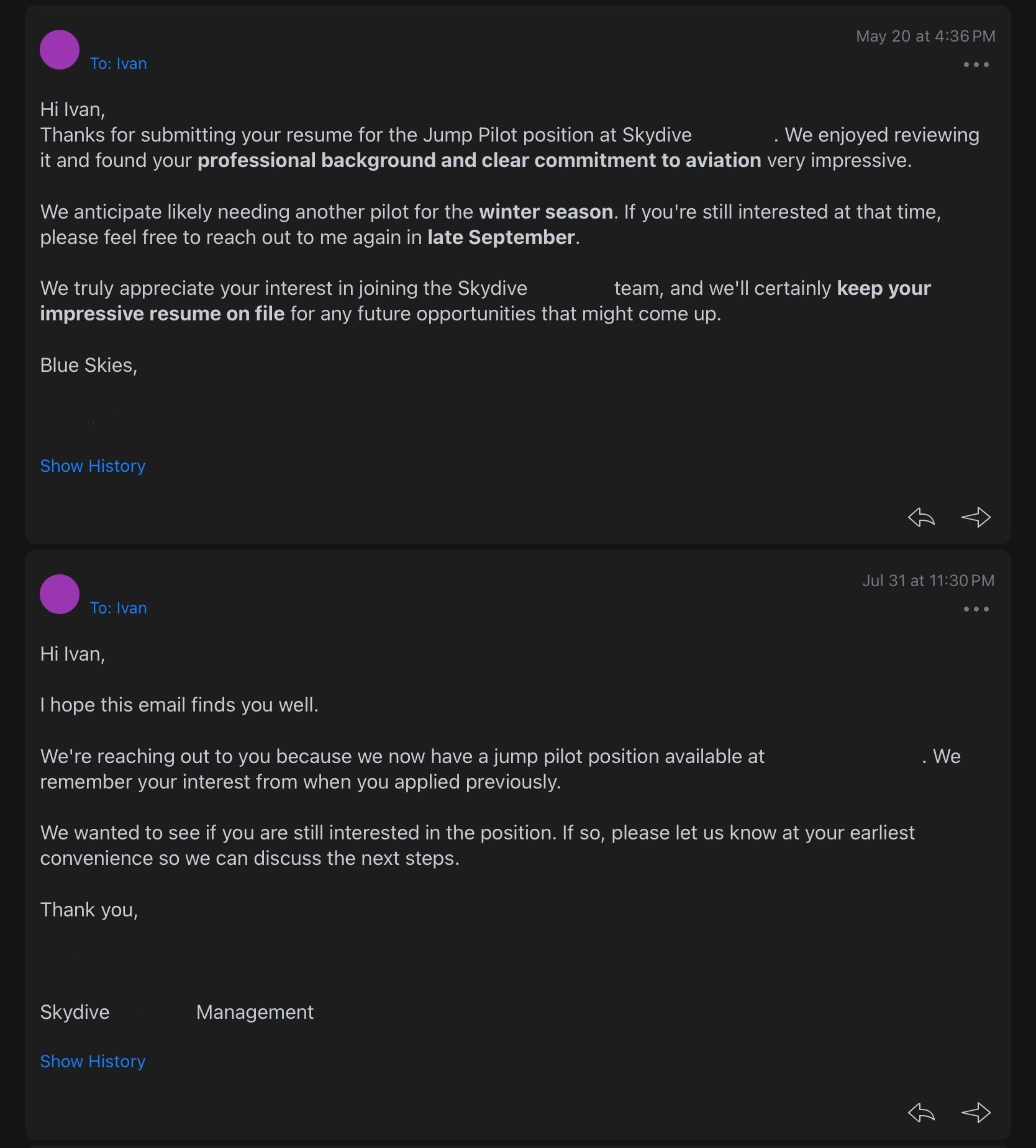Click the "Jul 31 at 11:30 PM" timestamp
This screenshot has height=1148, width=1036.
tap(928, 581)
